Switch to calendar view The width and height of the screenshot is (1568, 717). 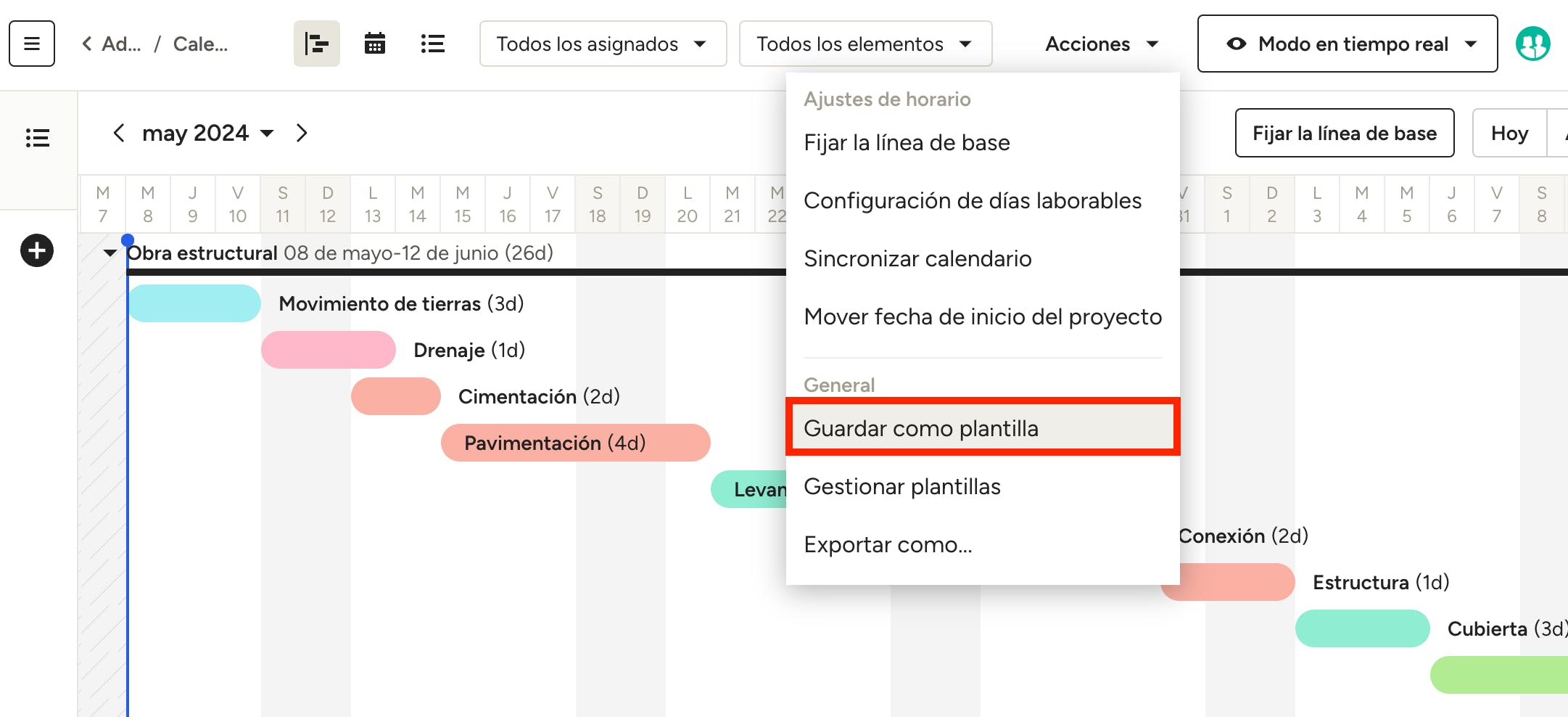374,44
